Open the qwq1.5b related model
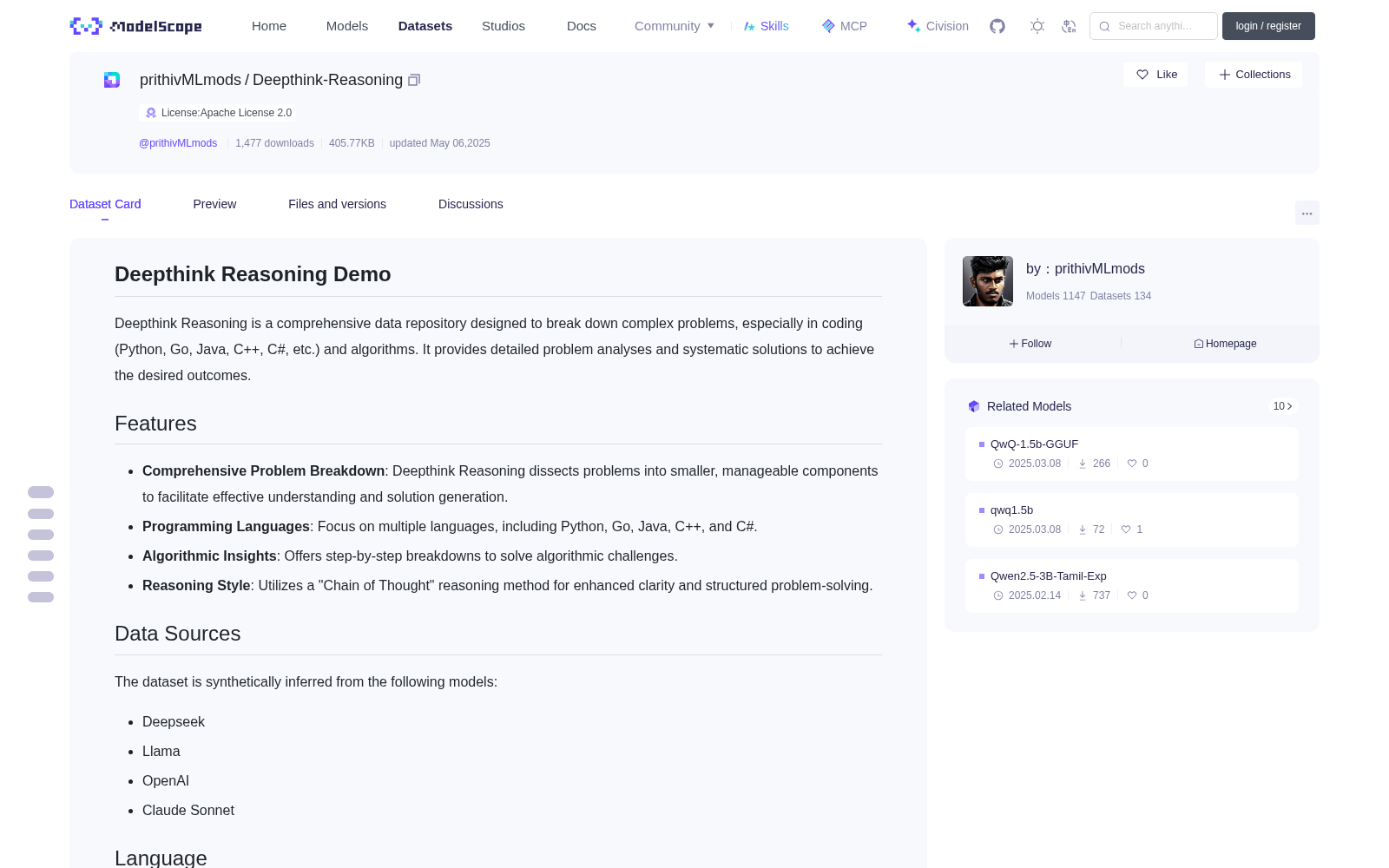Screen dimensions: 1389x868 [1011, 510]
